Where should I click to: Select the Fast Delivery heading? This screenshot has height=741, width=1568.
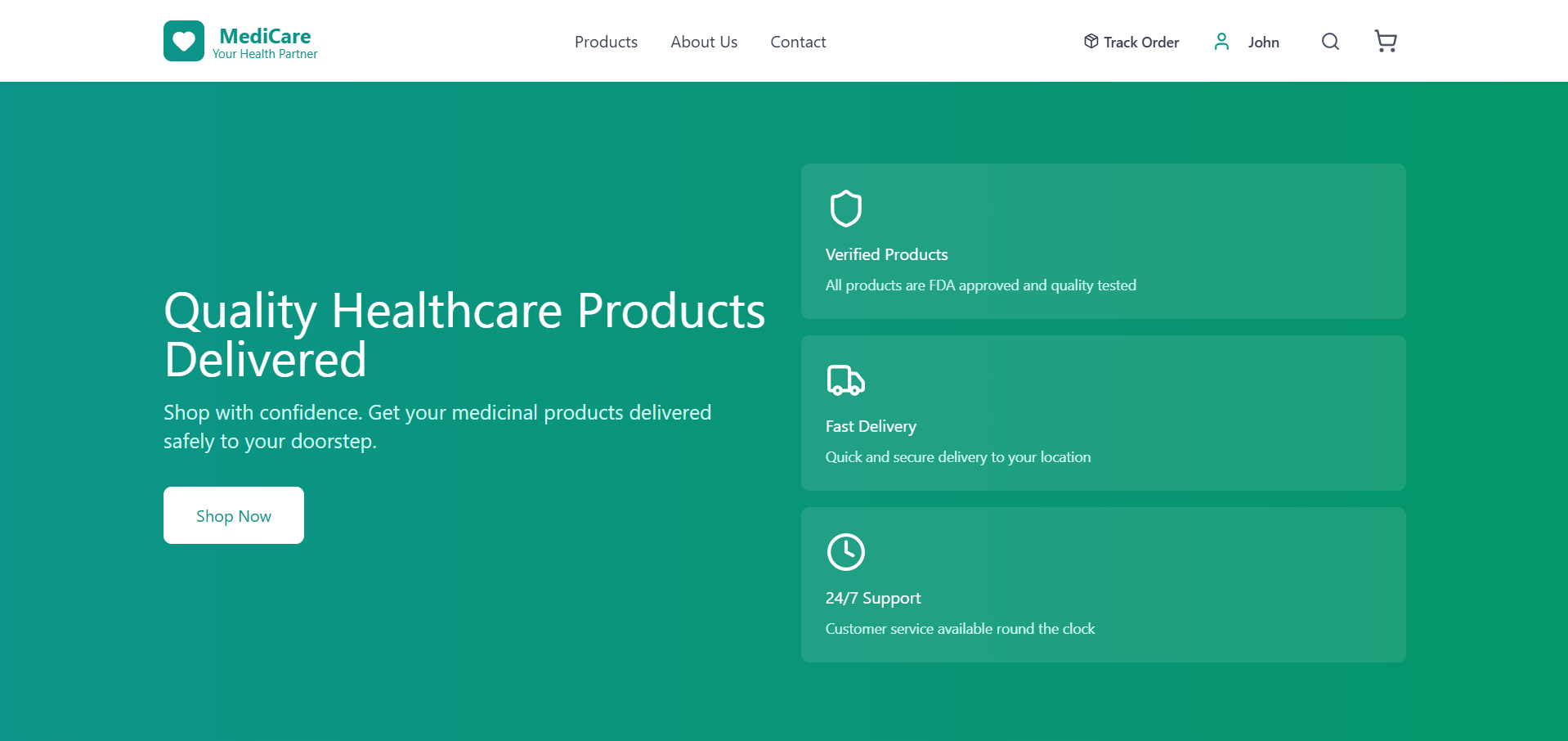click(x=871, y=426)
